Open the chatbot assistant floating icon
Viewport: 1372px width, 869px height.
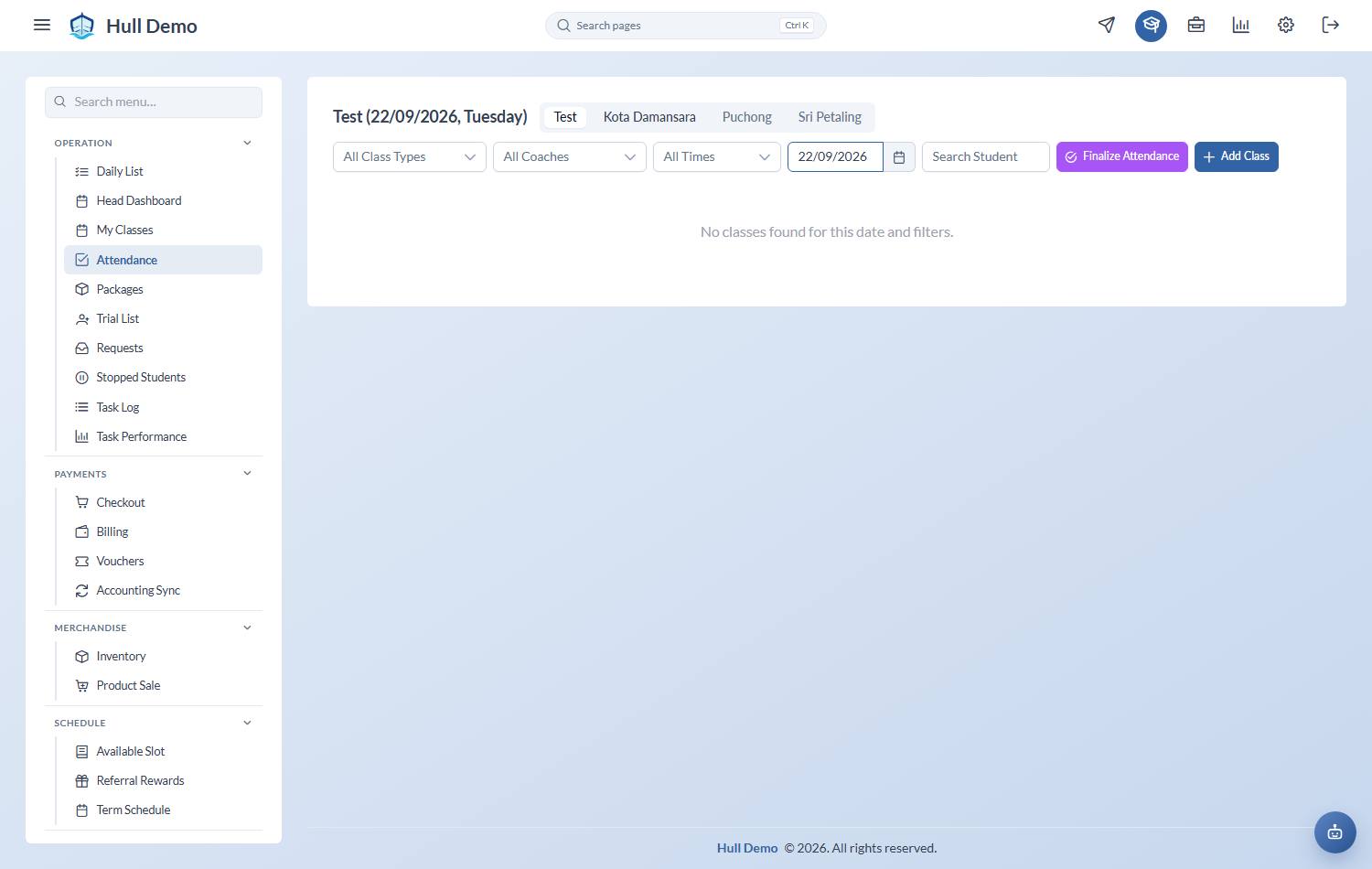pyautogui.click(x=1335, y=832)
